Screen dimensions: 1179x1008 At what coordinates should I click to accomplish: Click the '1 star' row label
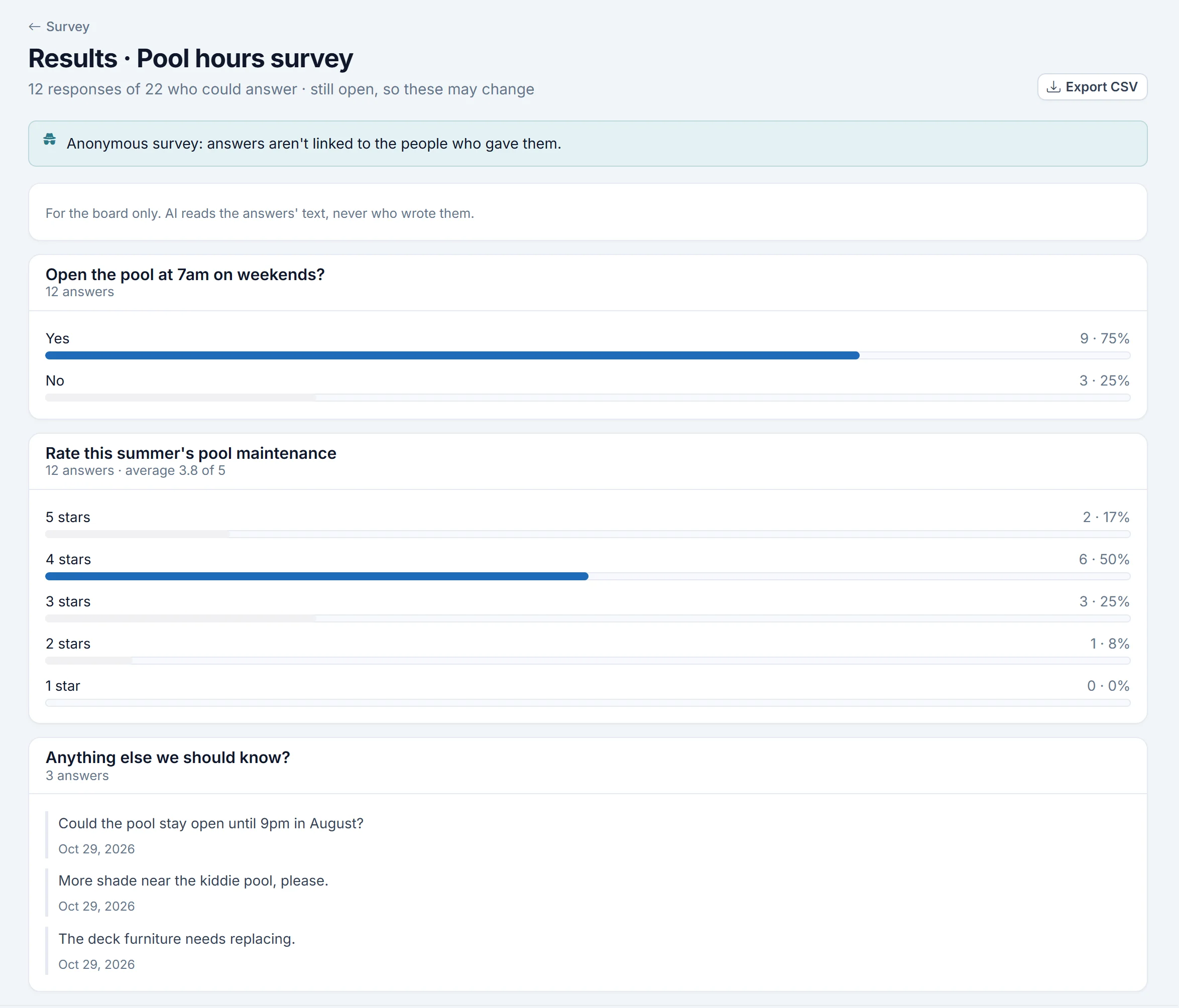coord(63,685)
